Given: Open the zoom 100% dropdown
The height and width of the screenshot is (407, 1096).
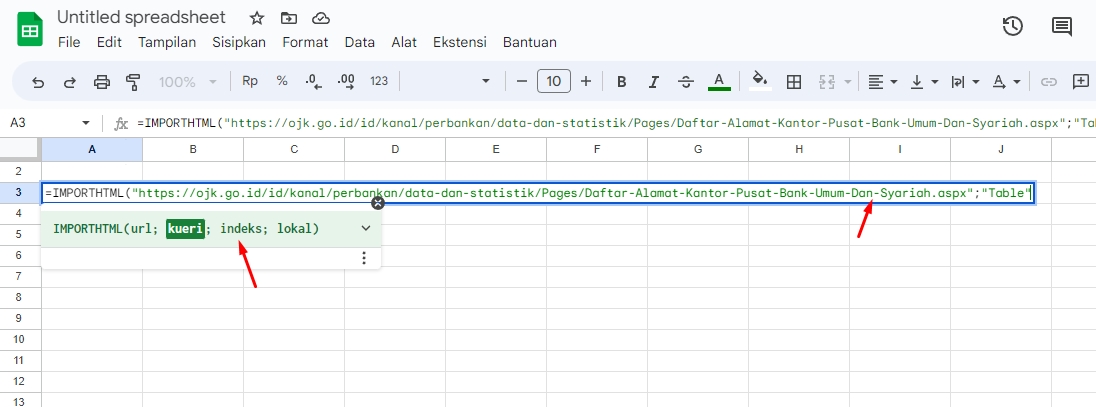Looking at the screenshot, I should [x=187, y=82].
